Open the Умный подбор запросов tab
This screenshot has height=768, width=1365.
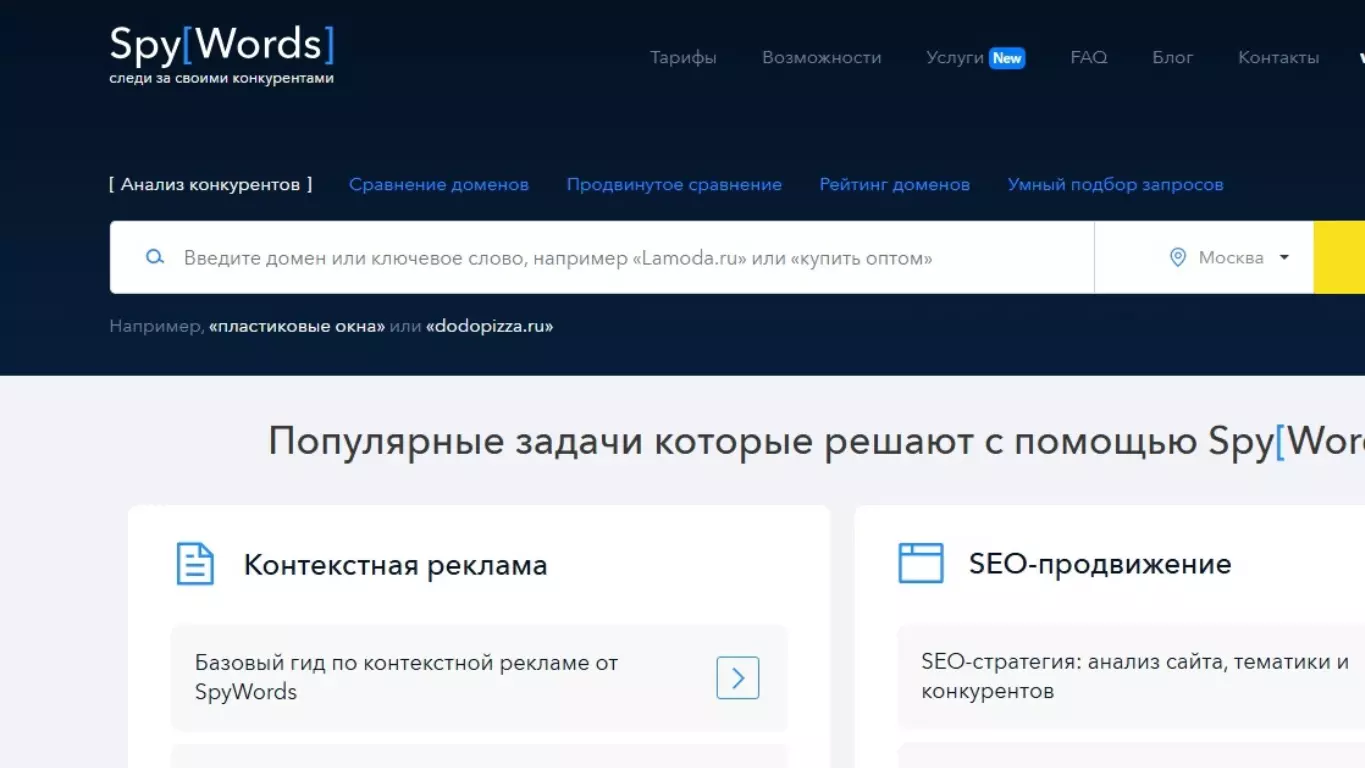point(1115,184)
